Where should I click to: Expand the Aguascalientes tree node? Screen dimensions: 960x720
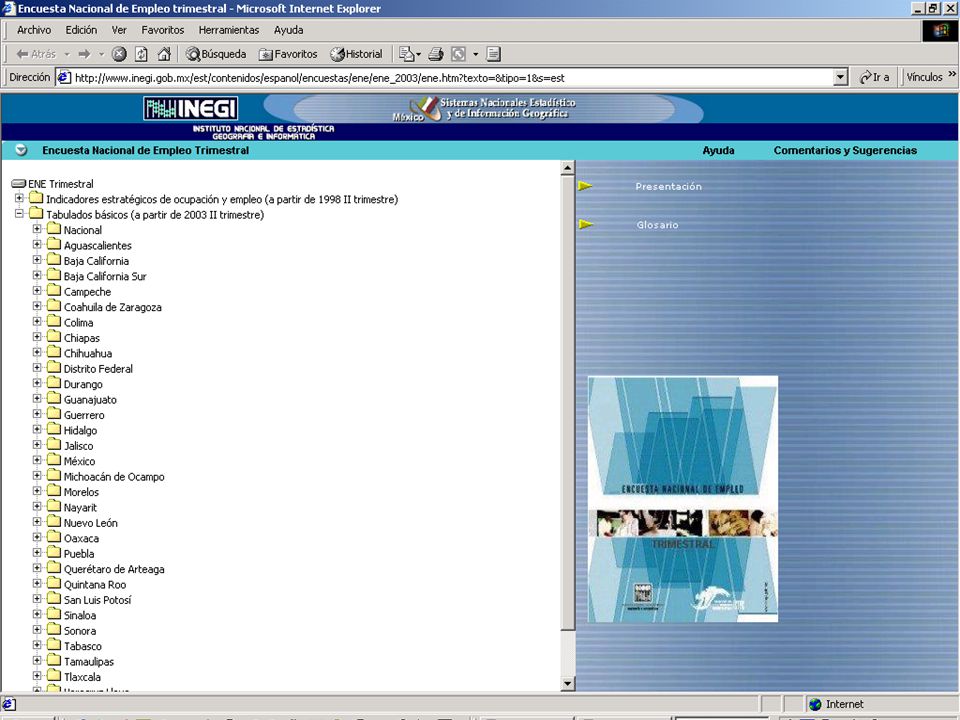tap(37, 244)
